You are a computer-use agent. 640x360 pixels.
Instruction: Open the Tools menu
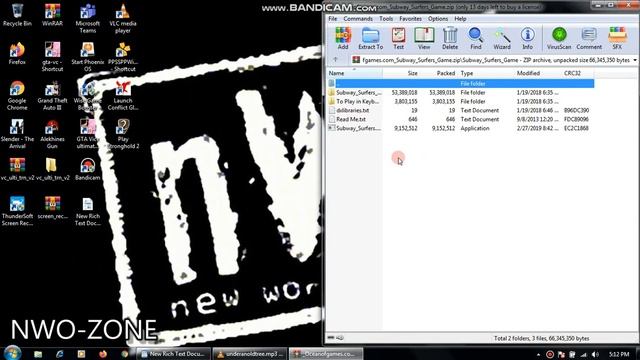pos(386,19)
